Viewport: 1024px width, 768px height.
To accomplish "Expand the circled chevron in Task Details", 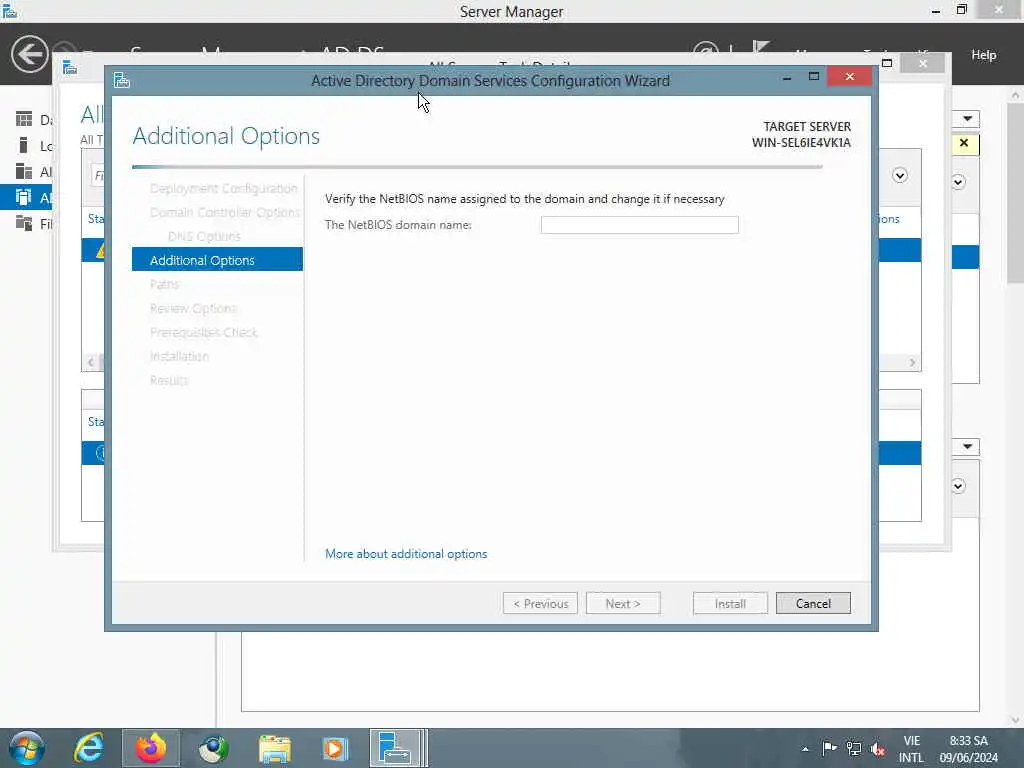I will [x=900, y=175].
